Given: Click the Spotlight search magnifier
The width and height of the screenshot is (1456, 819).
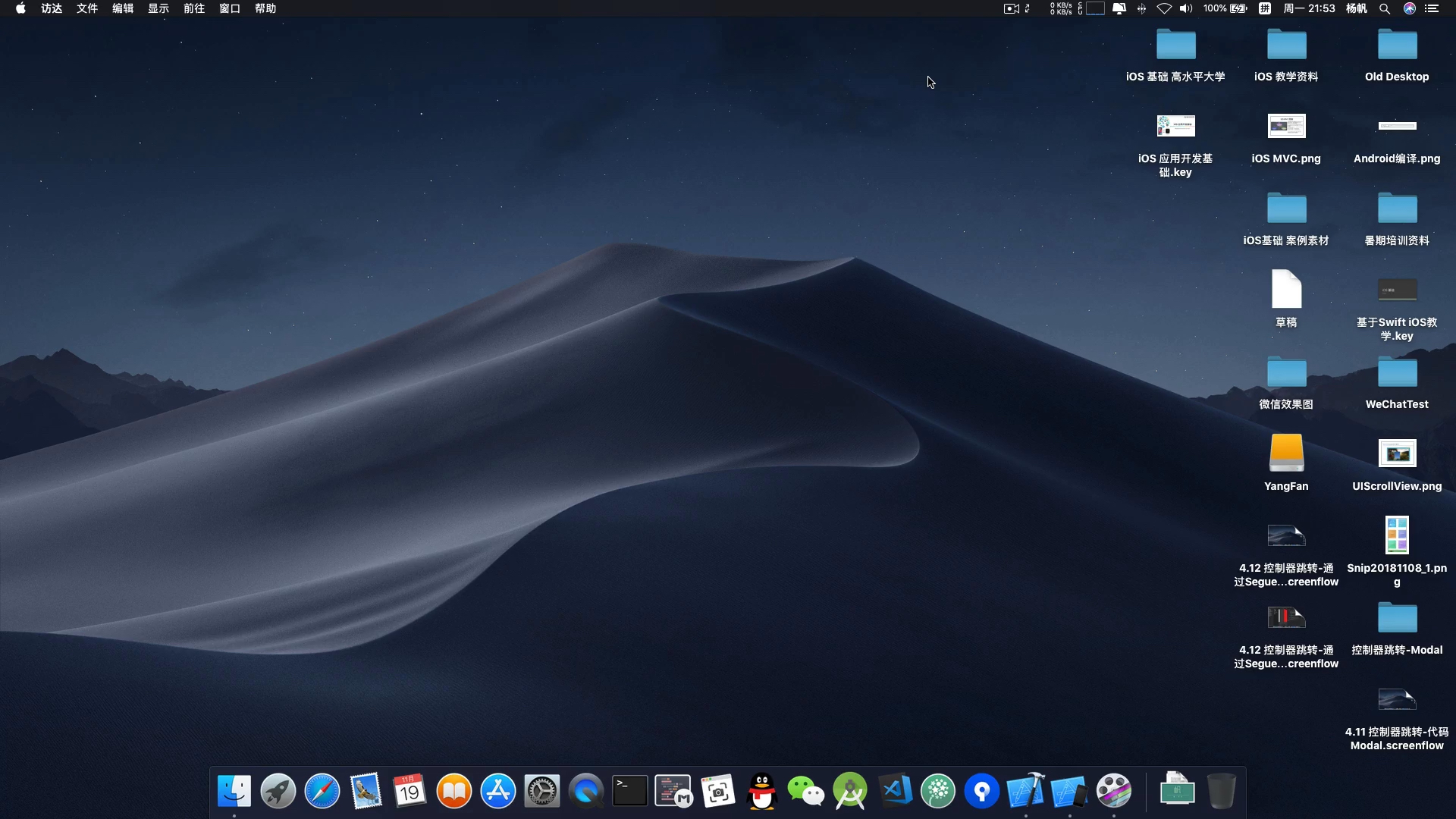Looking at the screenshot, I should (1385, 8).
